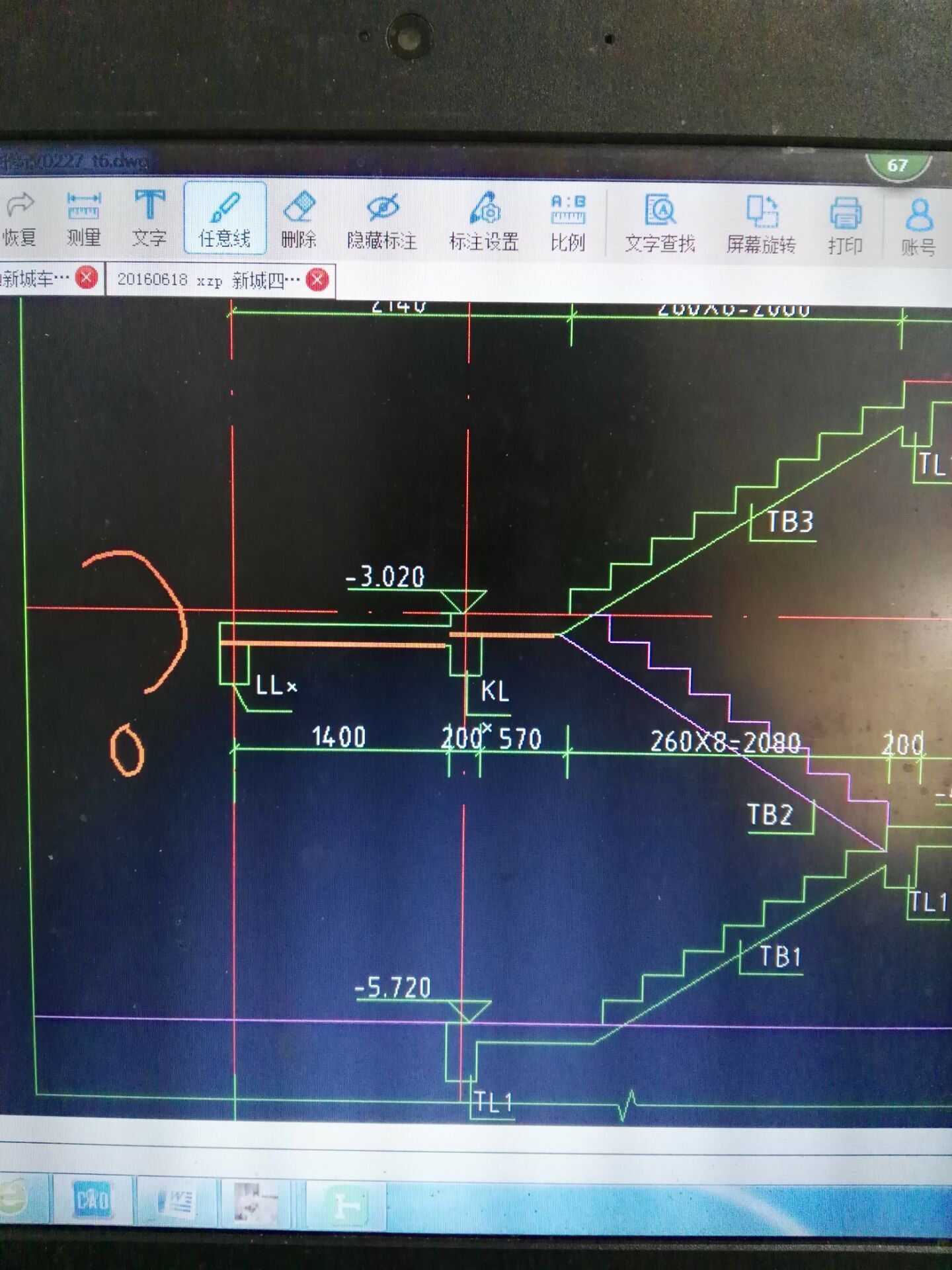Open 标注设置 annotation settings
The image size is (952, 1270).
484,222
